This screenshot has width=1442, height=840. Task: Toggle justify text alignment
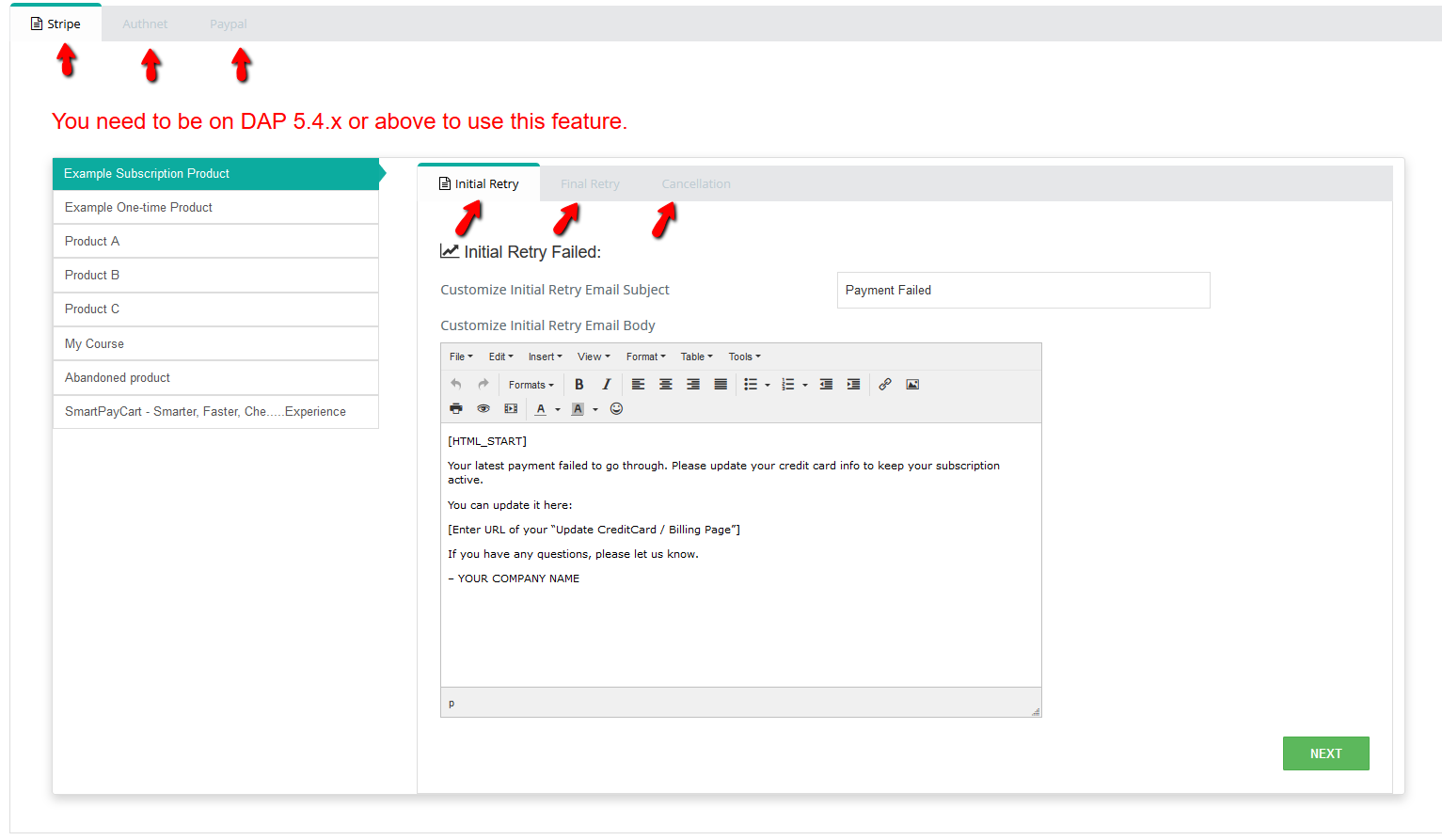click(x=721, y=385)
